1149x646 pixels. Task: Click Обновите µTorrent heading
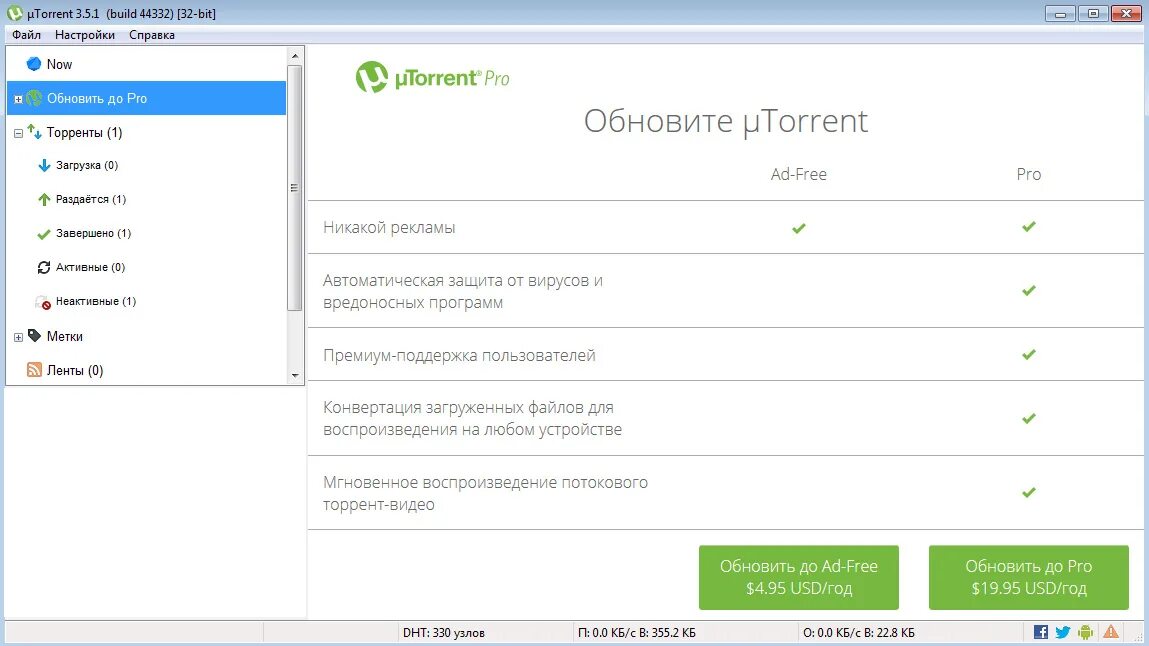tap(725, 121)
